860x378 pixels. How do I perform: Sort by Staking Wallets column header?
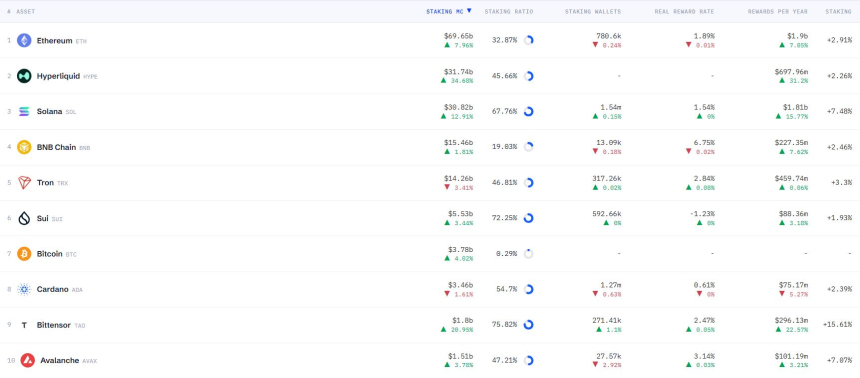[x=593, y=12]
